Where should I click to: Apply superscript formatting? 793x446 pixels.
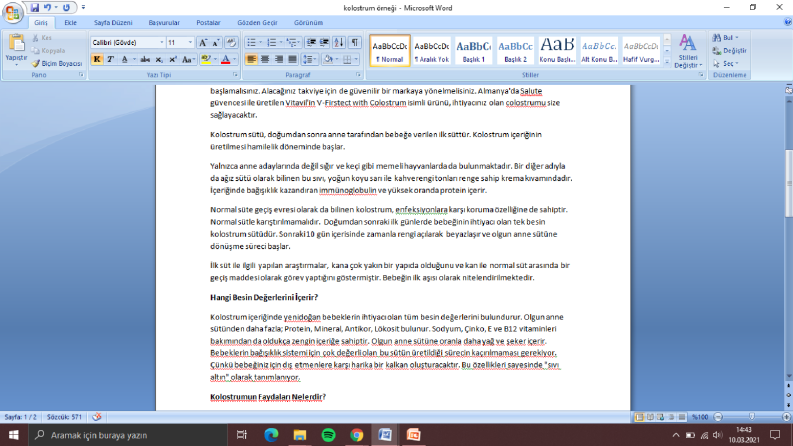point(172,60)
